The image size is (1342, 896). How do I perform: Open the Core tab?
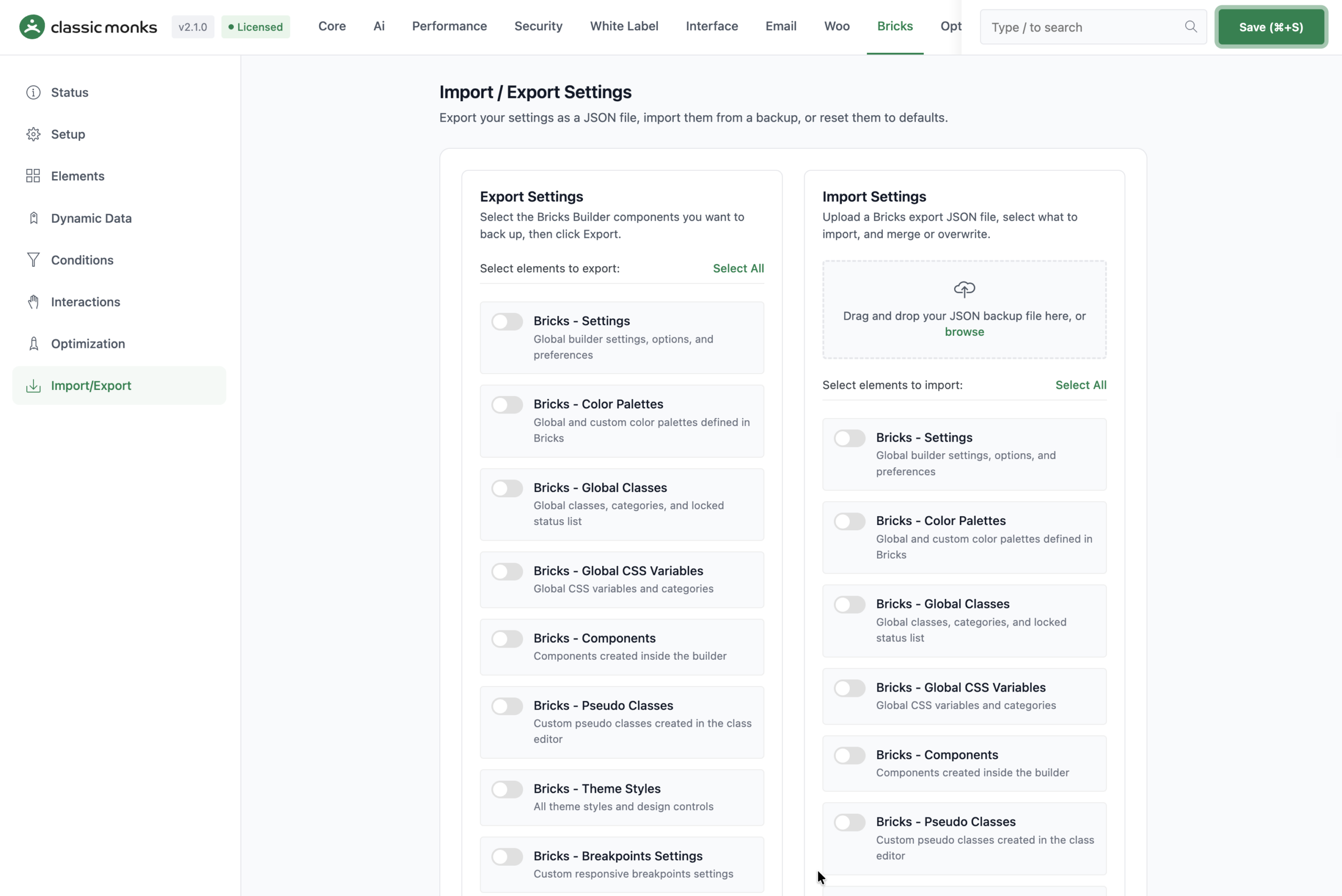pos(332,26)
